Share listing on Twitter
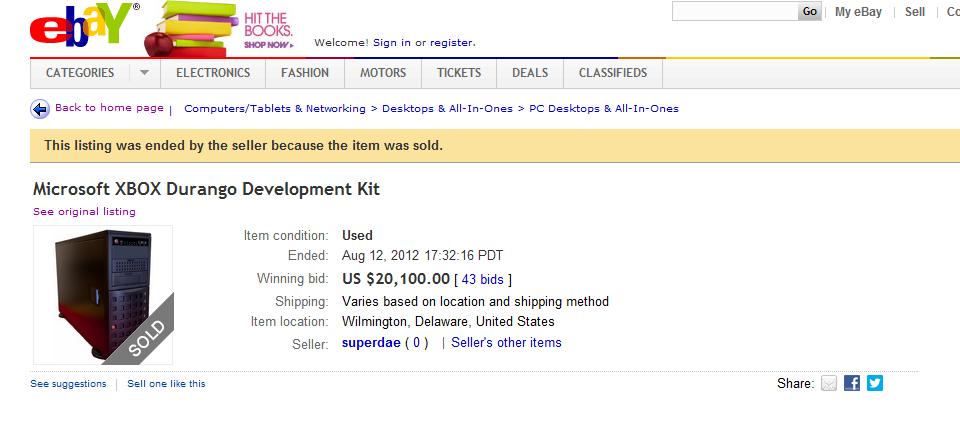This screenshot has width=960, height=423. tap(875, 383)
